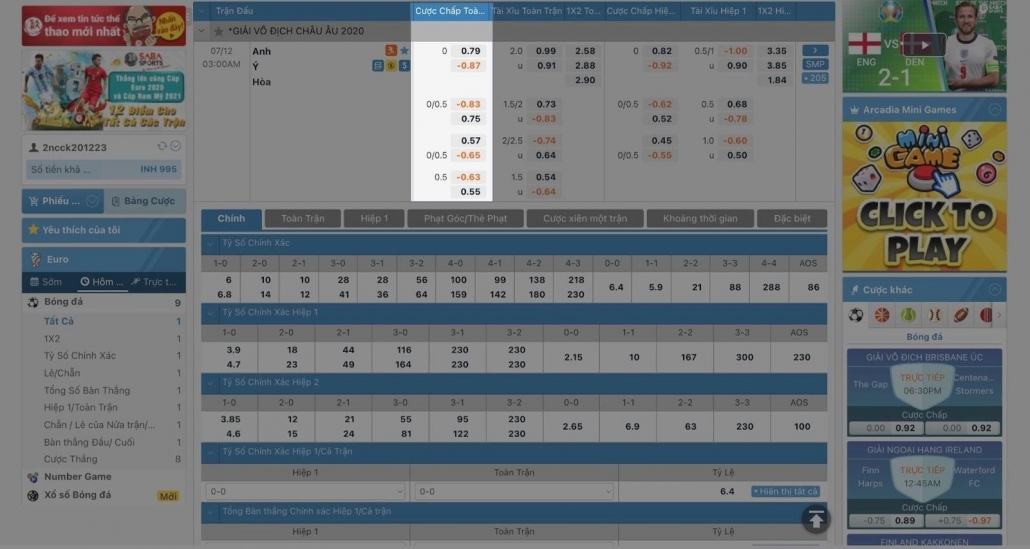
Task: Click the Hiển thị tất cả button
Action: point(785,491)
